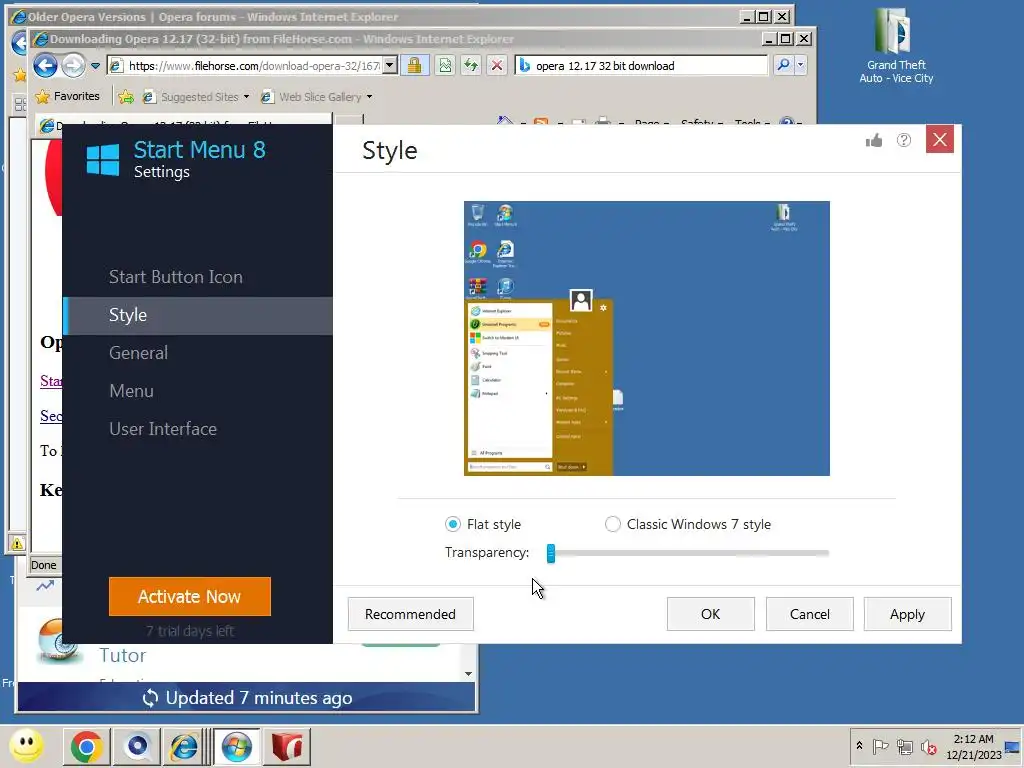The width and height of the screenshot is (1024, 768).
Task: Click the Activate Now button
Action: (189, 596)
